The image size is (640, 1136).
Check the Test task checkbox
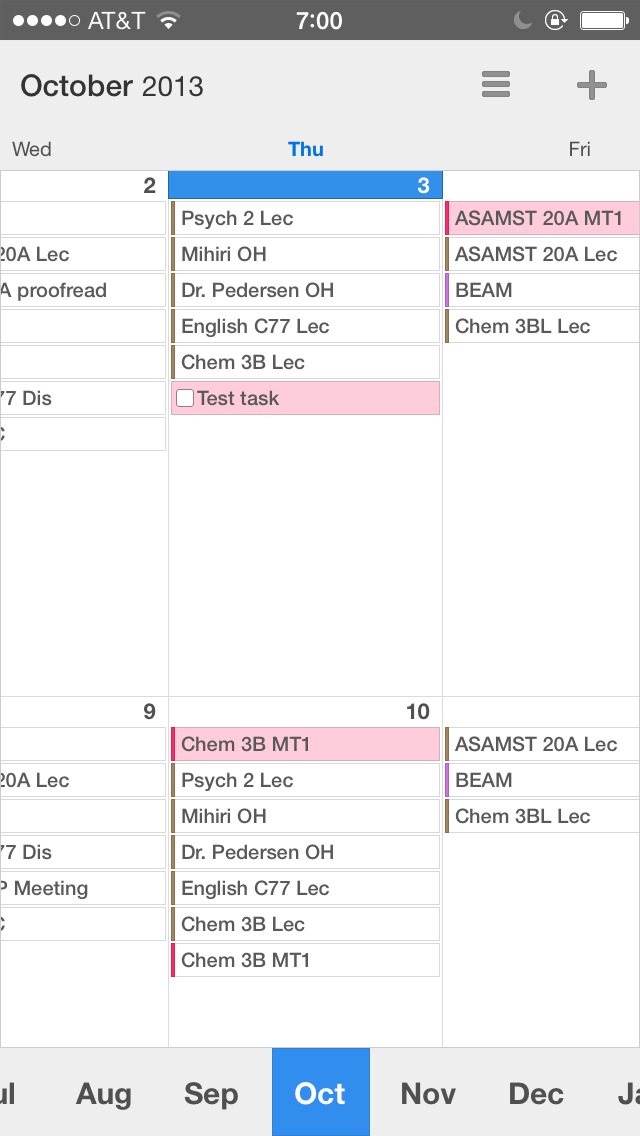[x=185, y=398]
